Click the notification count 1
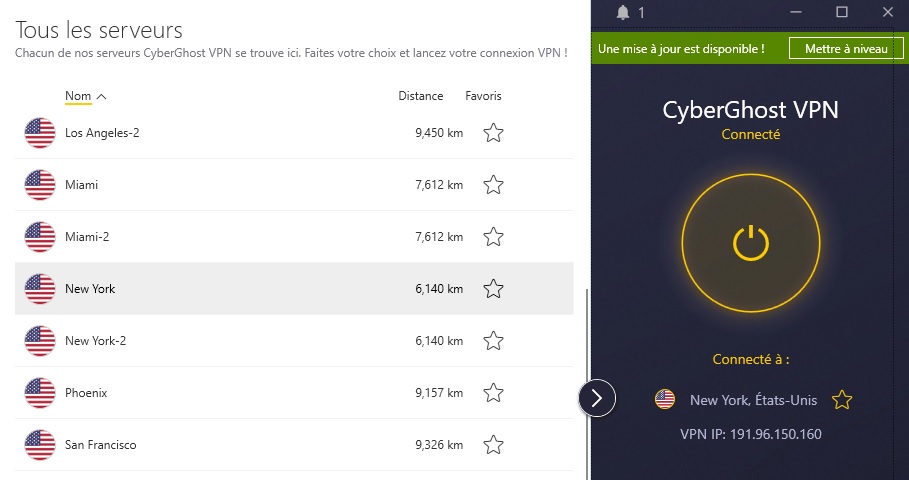The width and height of the screenshot is (909, 480). click(x=641, y=12)
